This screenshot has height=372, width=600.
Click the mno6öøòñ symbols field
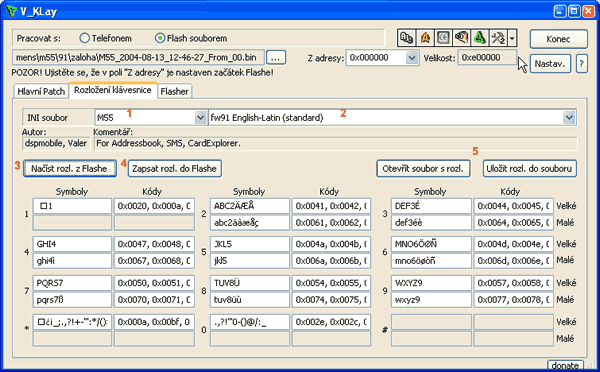[x=431, y=261]
